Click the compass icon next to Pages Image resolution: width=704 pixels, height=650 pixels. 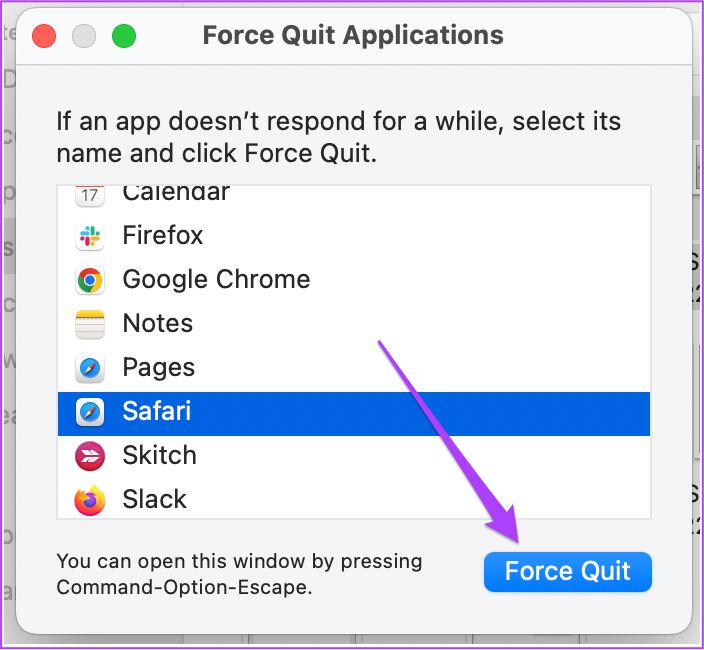(x=90, y=368)
